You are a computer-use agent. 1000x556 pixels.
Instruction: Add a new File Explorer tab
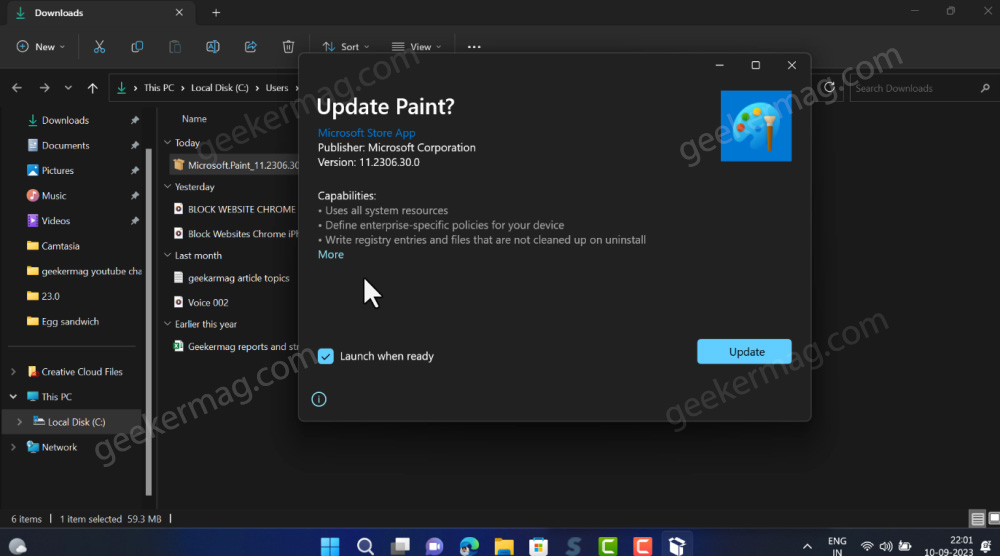coord(216,13)
